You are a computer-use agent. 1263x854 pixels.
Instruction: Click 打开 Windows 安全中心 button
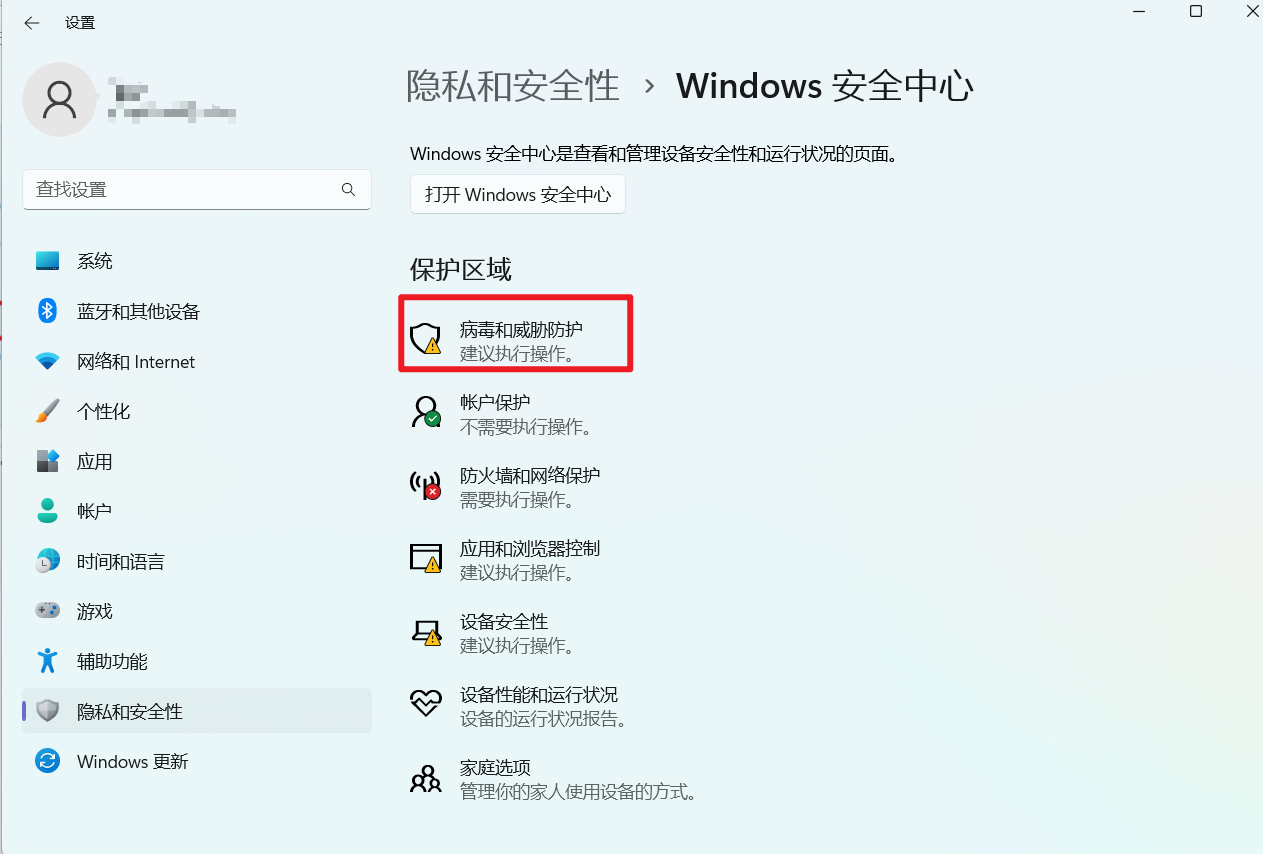click(518, 194)
